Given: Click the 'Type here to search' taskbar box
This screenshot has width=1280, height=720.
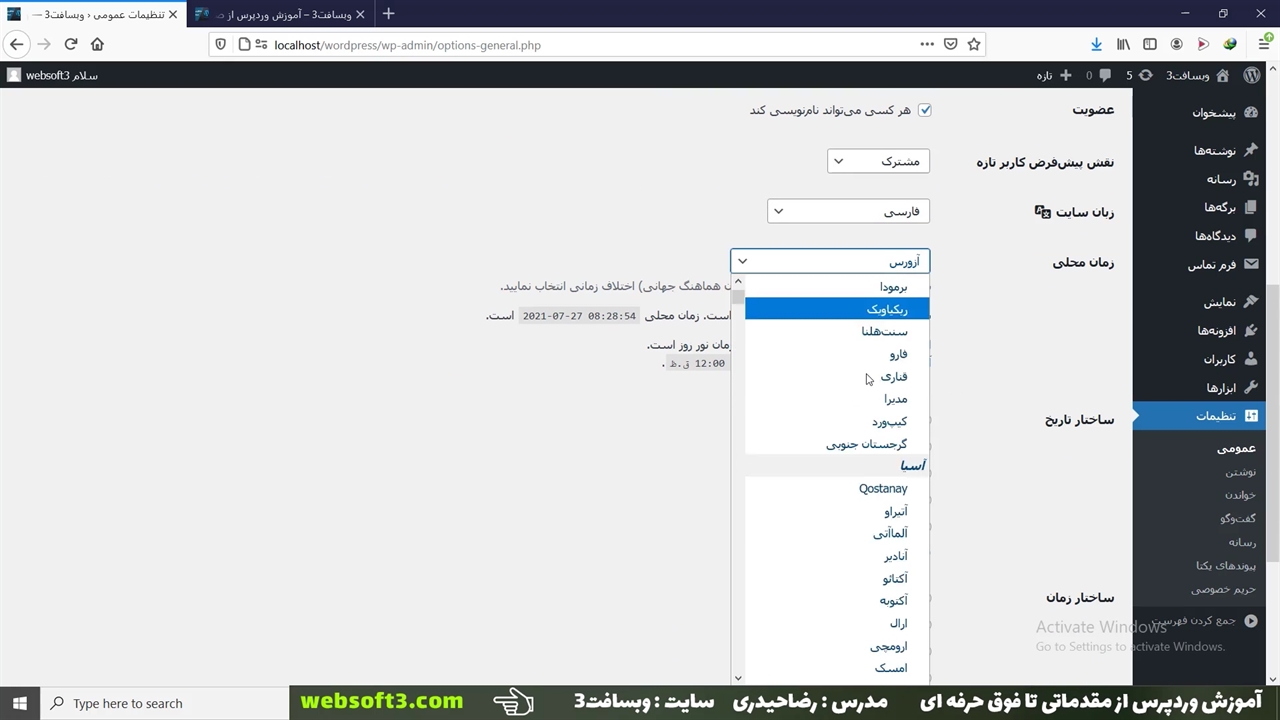Looking at the screenshot, I should [165, 703].
